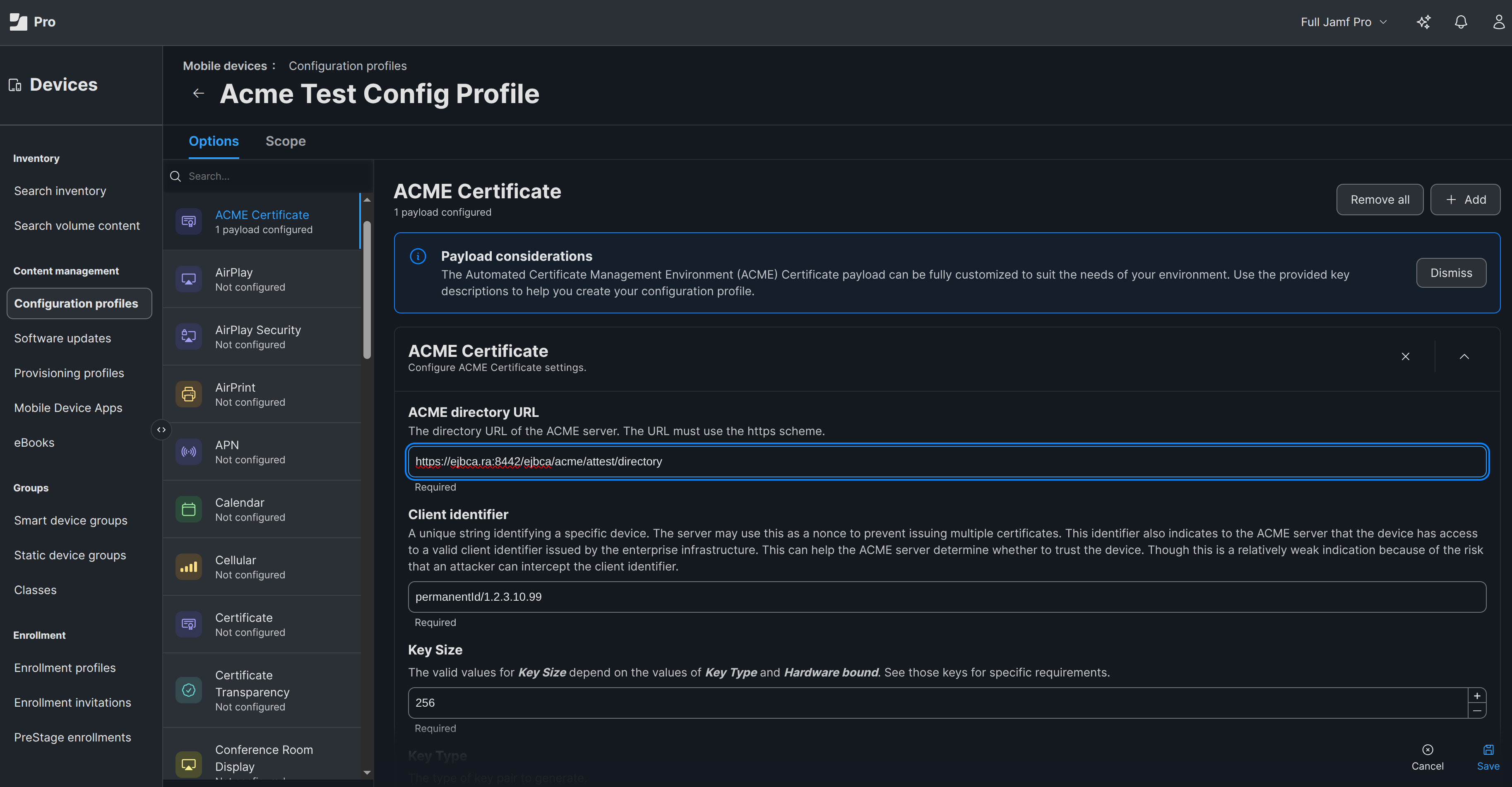Collapse the ACME Certificate payload section
This screenshot has height=787, width=1512.
point(1464,356)
